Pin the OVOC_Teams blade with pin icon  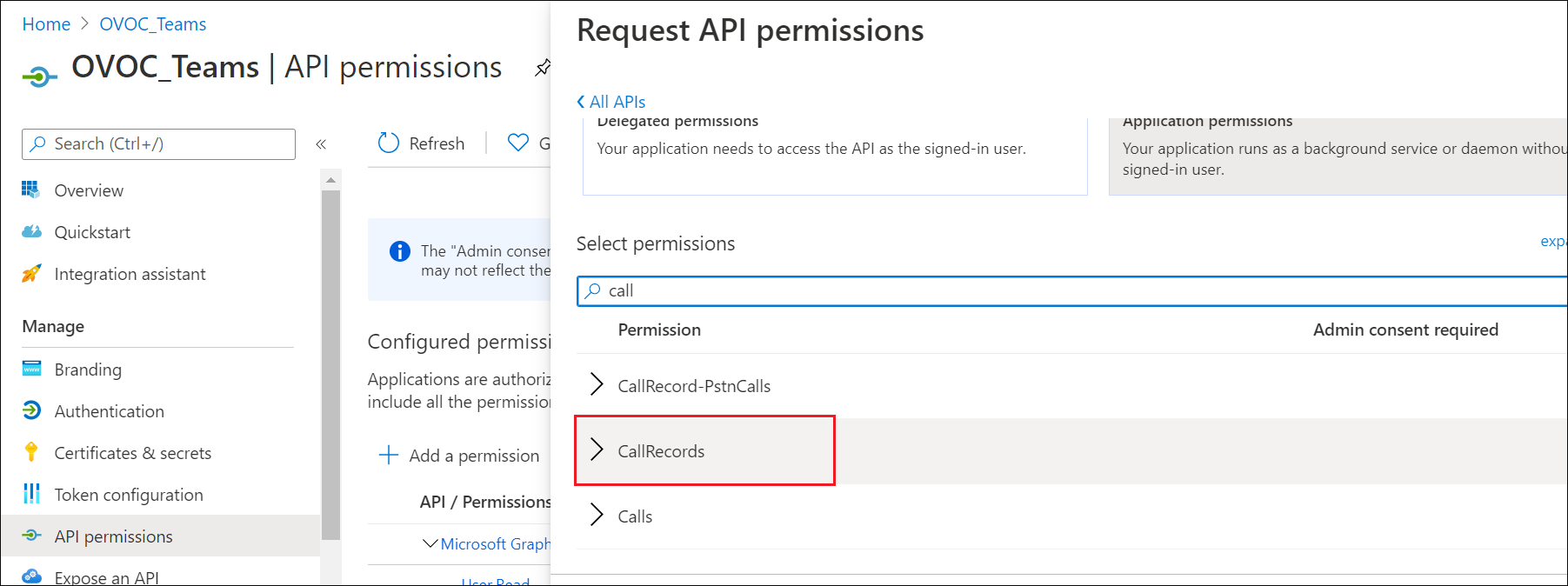pos(543,68)
